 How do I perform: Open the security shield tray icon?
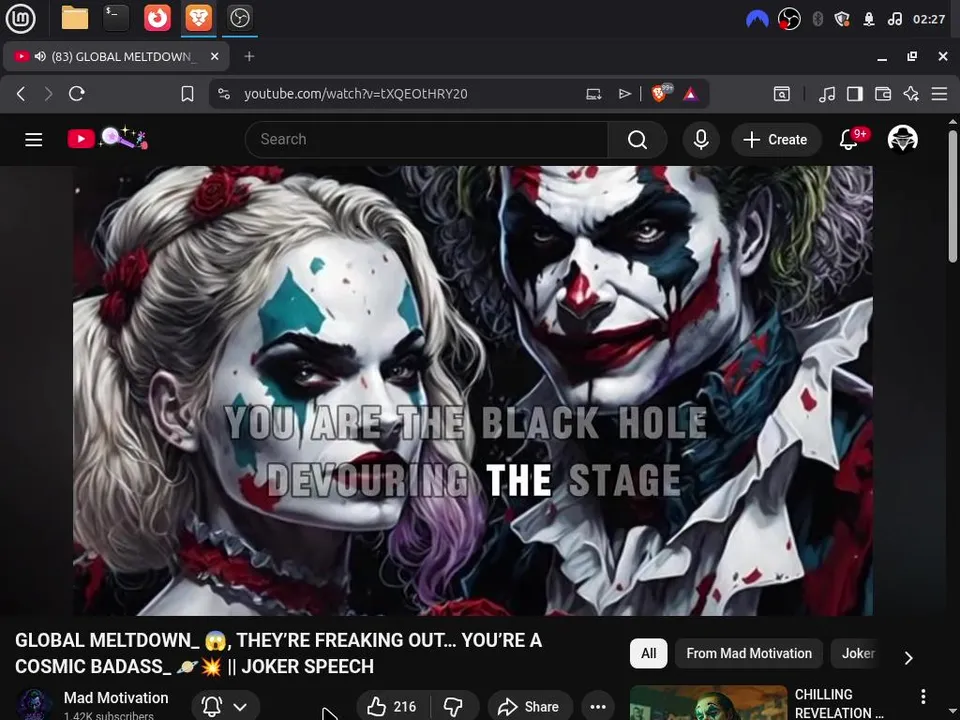842,19
